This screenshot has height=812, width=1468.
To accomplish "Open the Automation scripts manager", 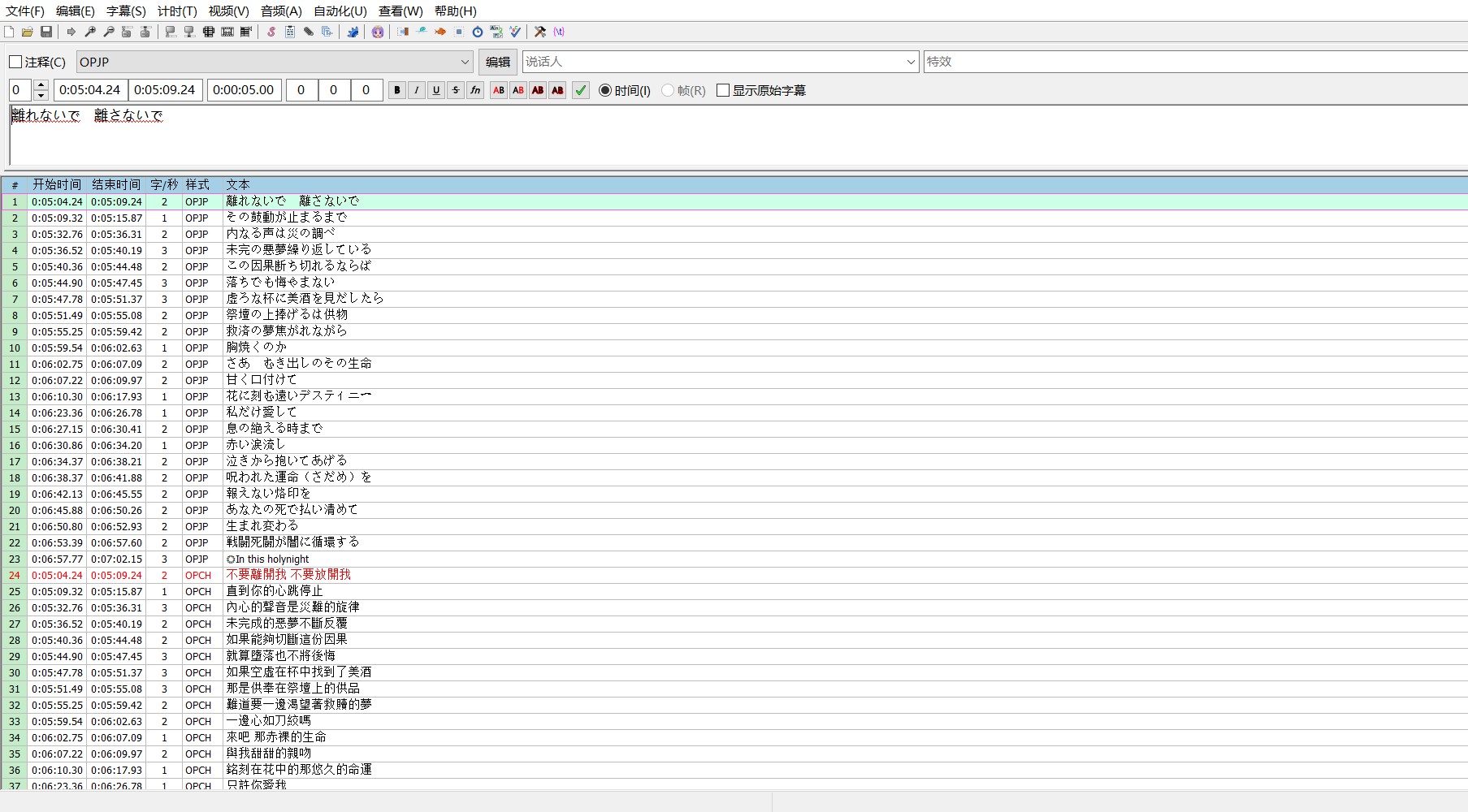I will click(x=353, y=32).
